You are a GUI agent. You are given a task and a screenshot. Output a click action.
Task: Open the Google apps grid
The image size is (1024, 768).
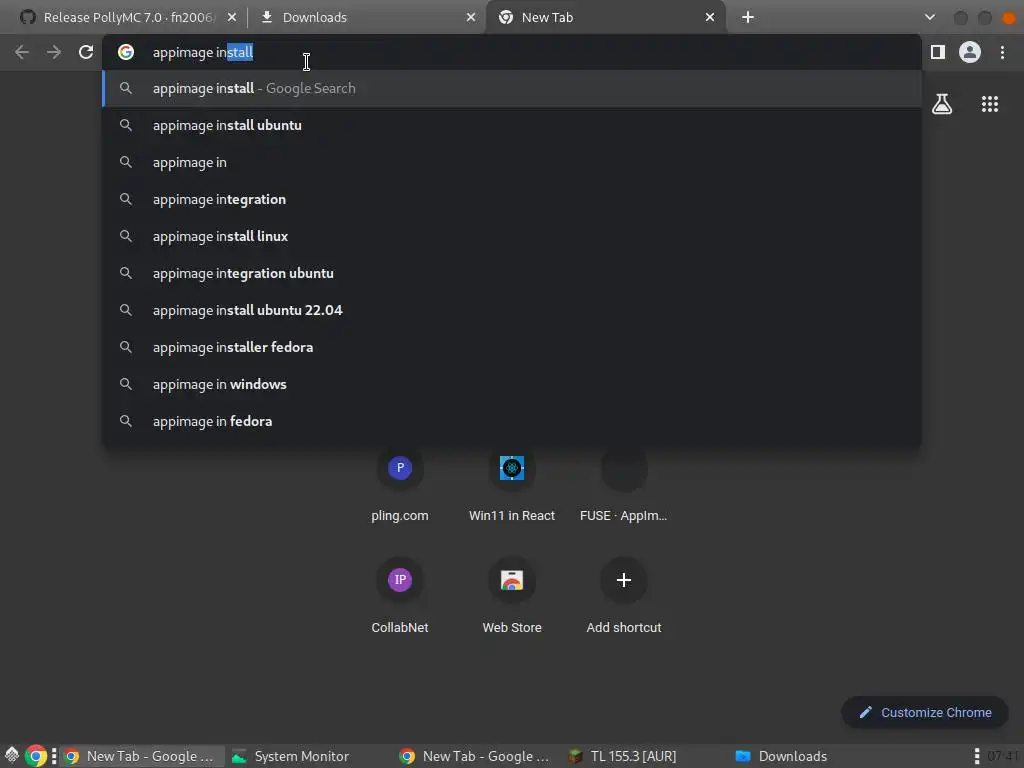(x=990, y=104)
